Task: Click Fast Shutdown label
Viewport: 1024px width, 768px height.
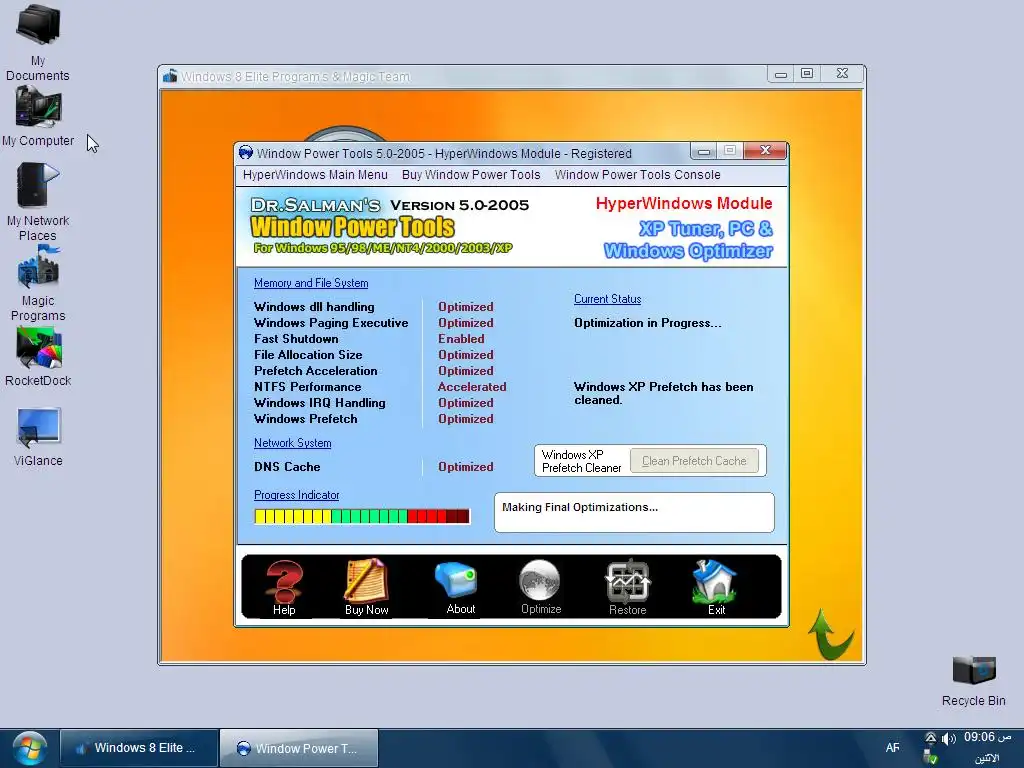Action: (296, 339)
